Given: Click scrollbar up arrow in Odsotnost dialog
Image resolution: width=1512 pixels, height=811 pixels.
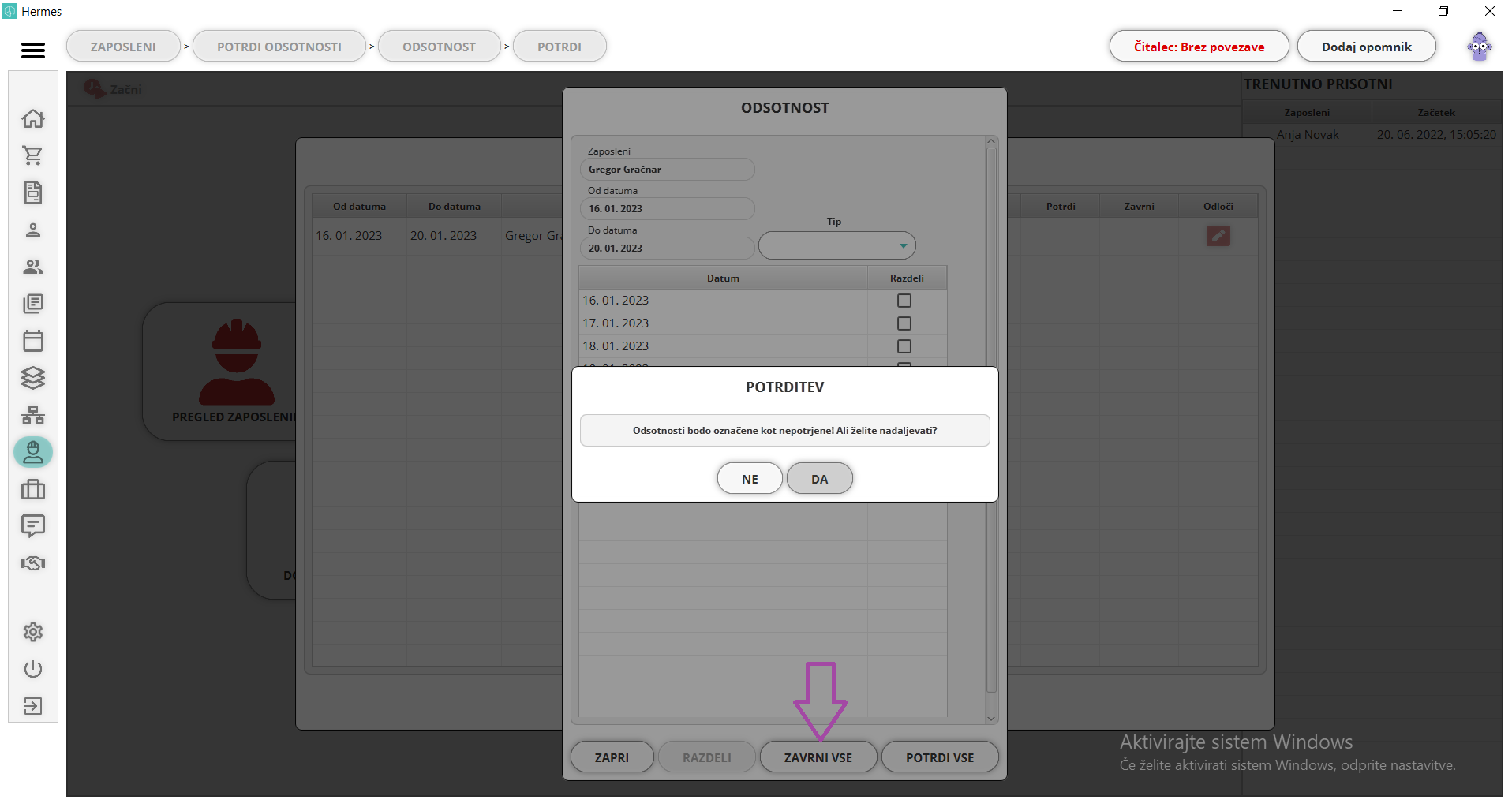Looking at the screenshot, I should 991,141.
